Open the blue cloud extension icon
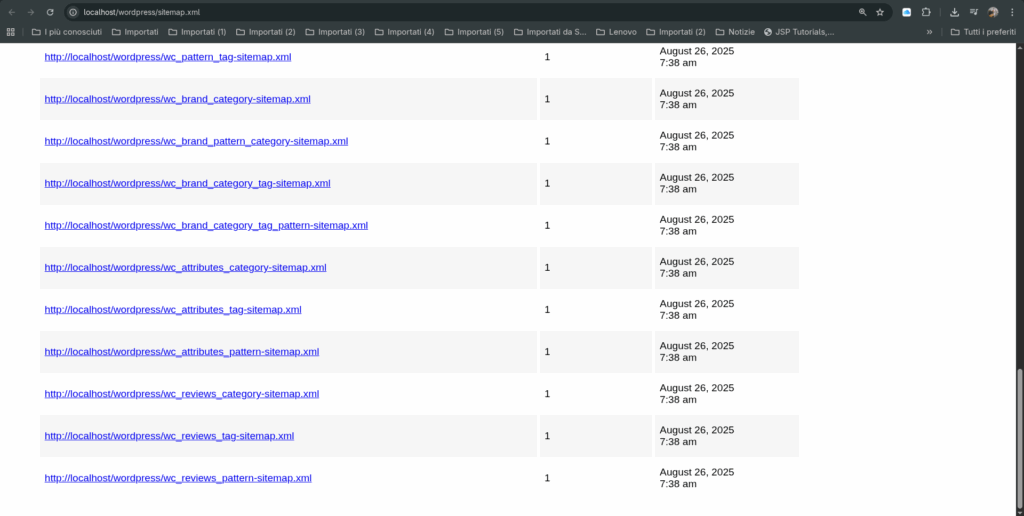Viewport: 1024px width, 516px height. (906, 12)
